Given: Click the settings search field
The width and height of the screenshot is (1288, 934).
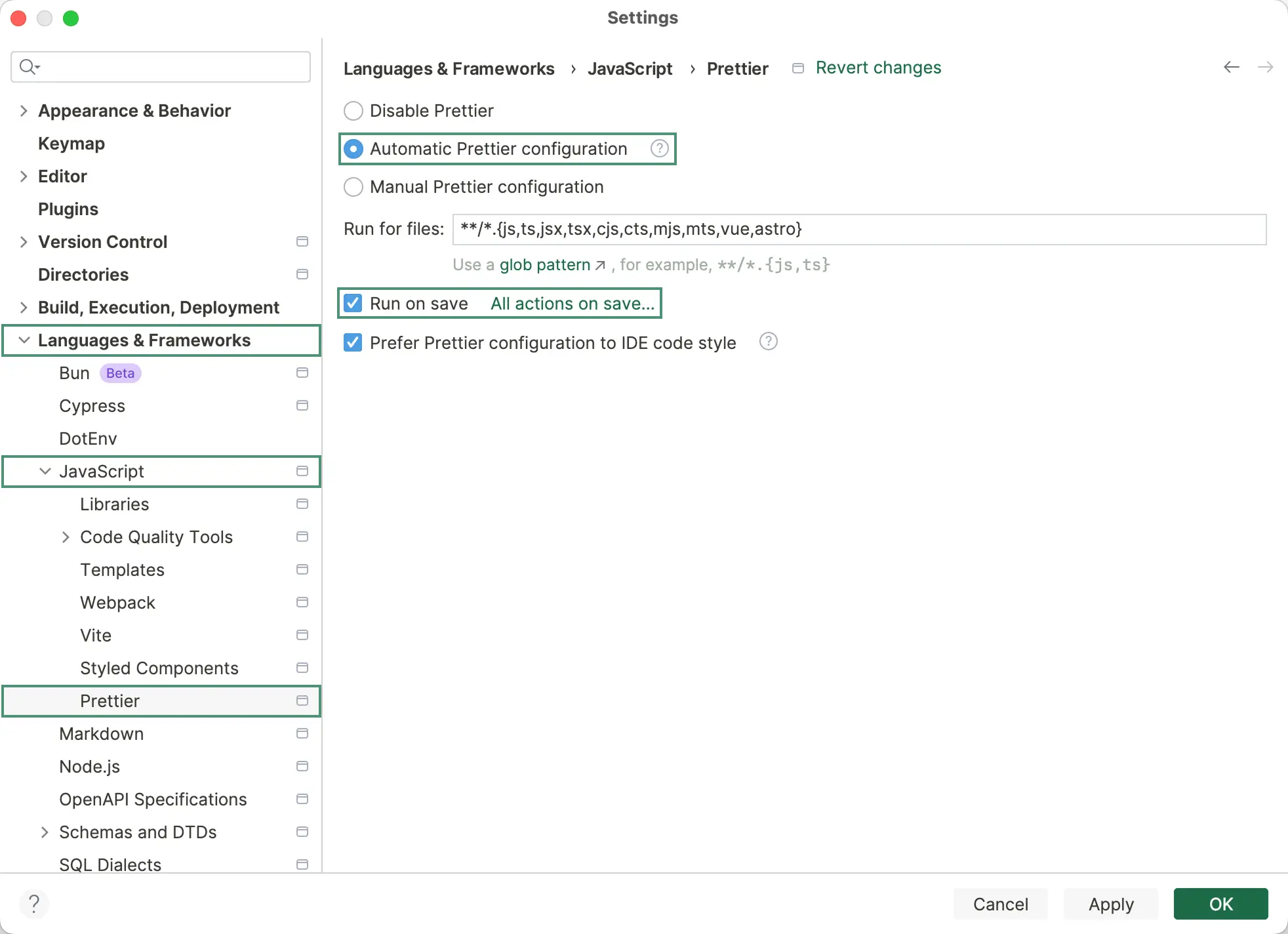Looking at the screenshot, I should pos(161,67).
